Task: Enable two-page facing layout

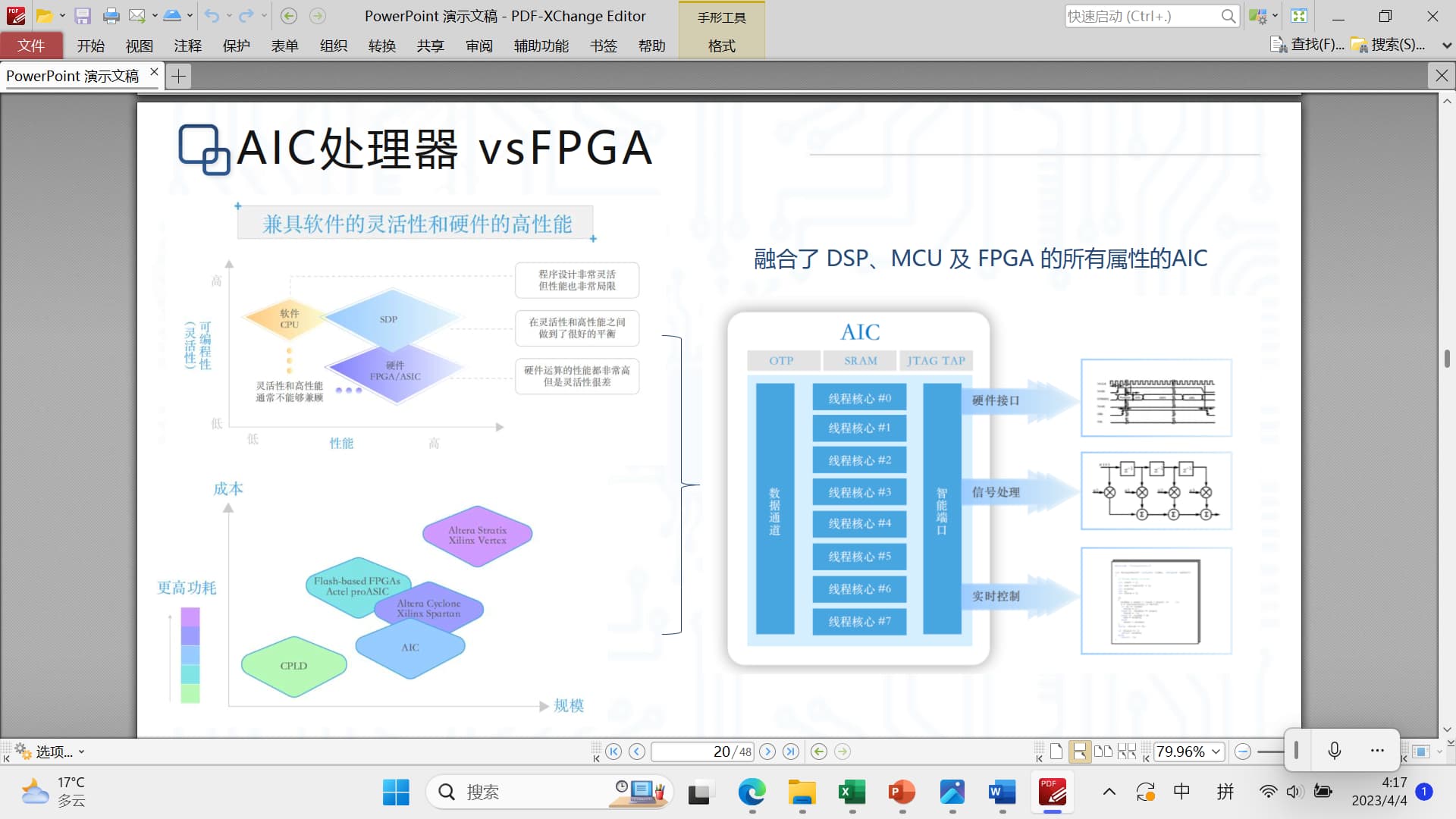Action: 1103,752
